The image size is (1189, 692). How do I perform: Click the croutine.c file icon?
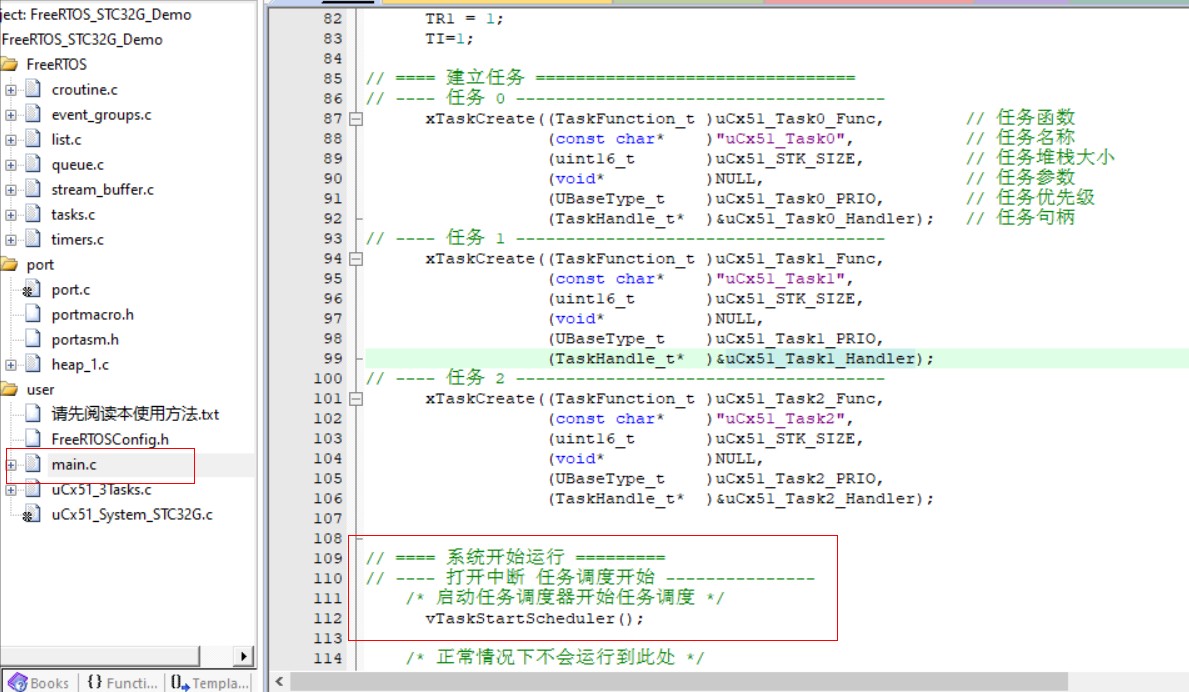33,89
